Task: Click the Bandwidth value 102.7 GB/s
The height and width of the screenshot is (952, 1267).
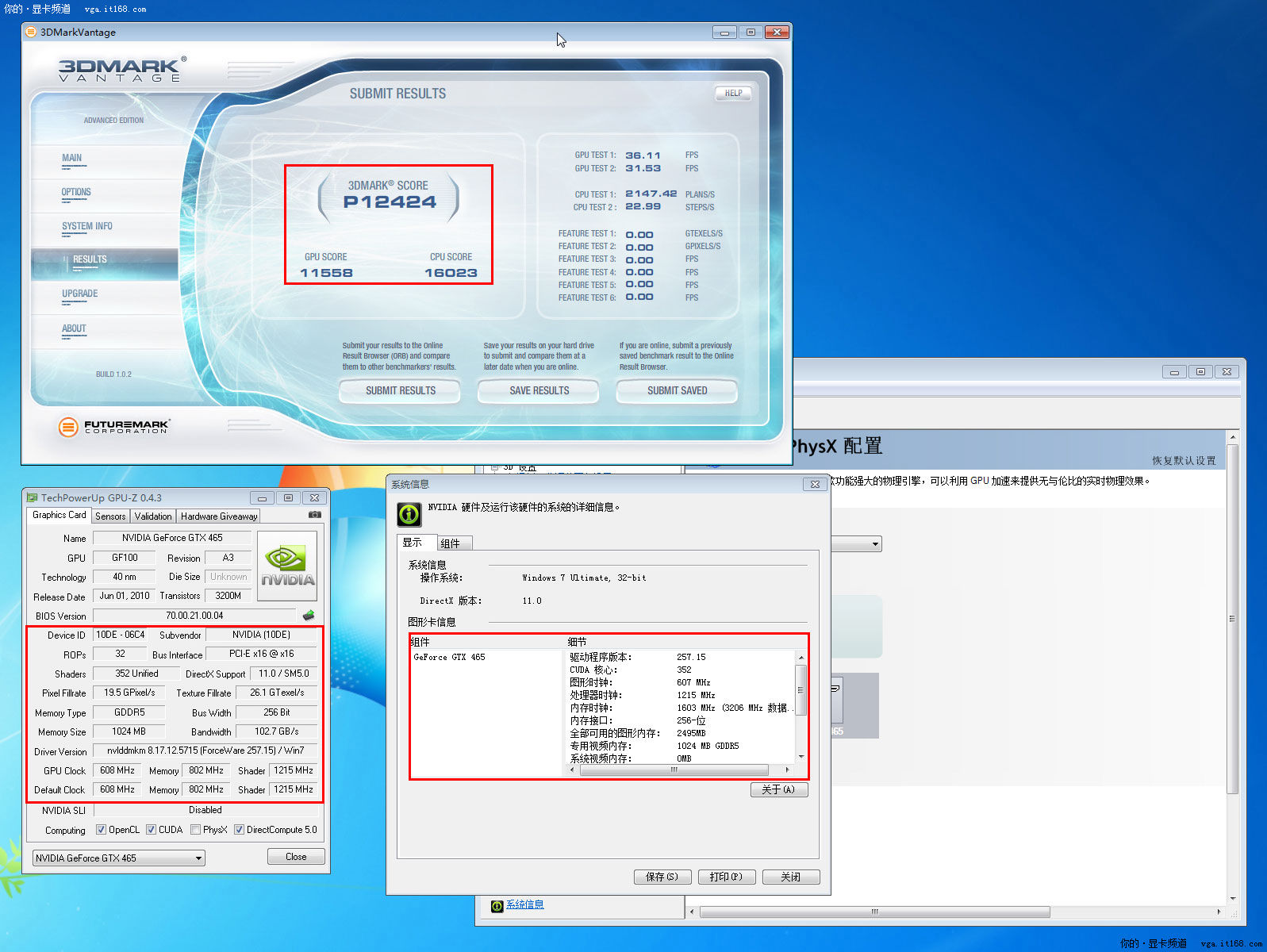Action: [x=277, y=731]
